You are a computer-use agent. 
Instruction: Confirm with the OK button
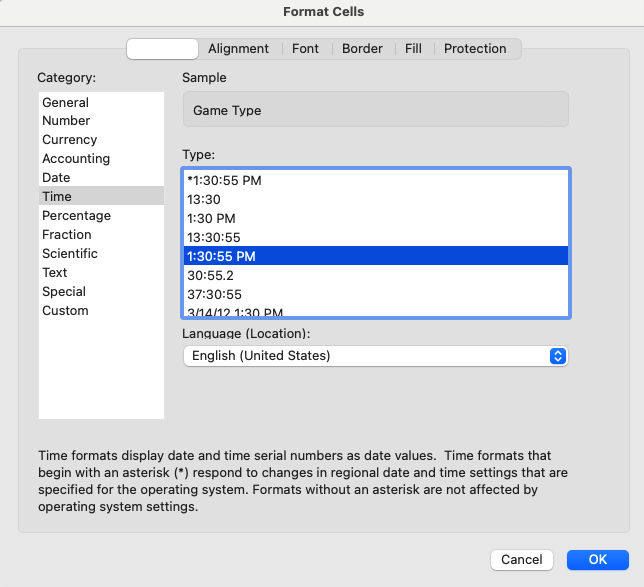(x=597, y=560)
